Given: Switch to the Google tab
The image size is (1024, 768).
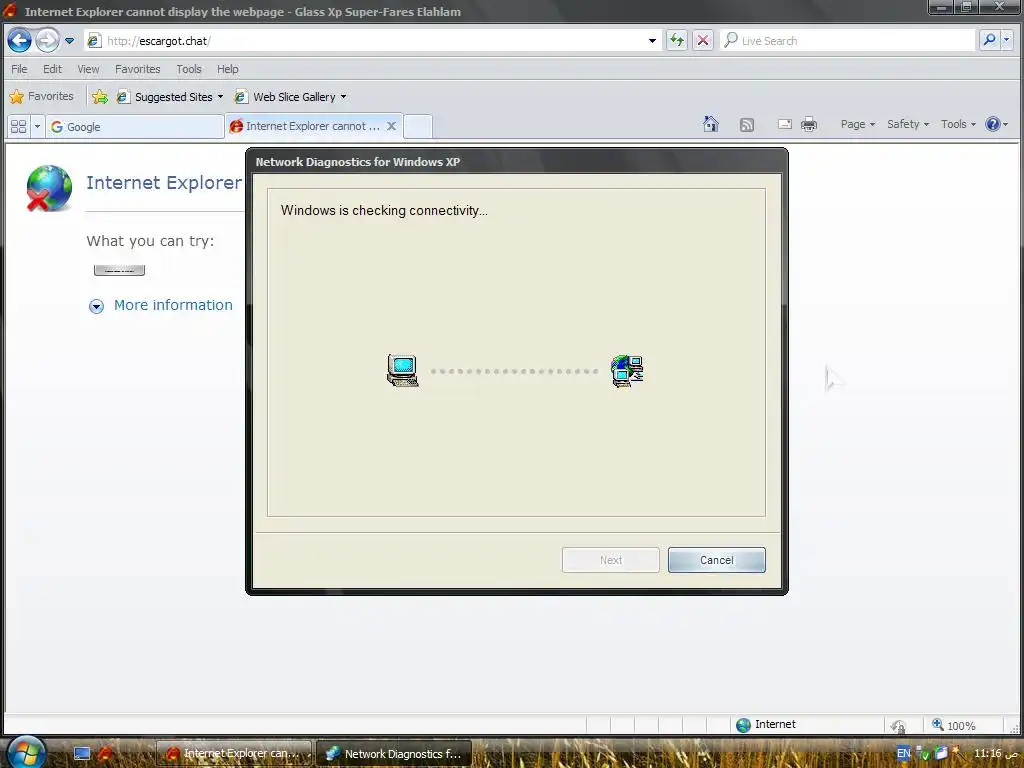Looking at the screenshot, I should [x=135, y=127].
